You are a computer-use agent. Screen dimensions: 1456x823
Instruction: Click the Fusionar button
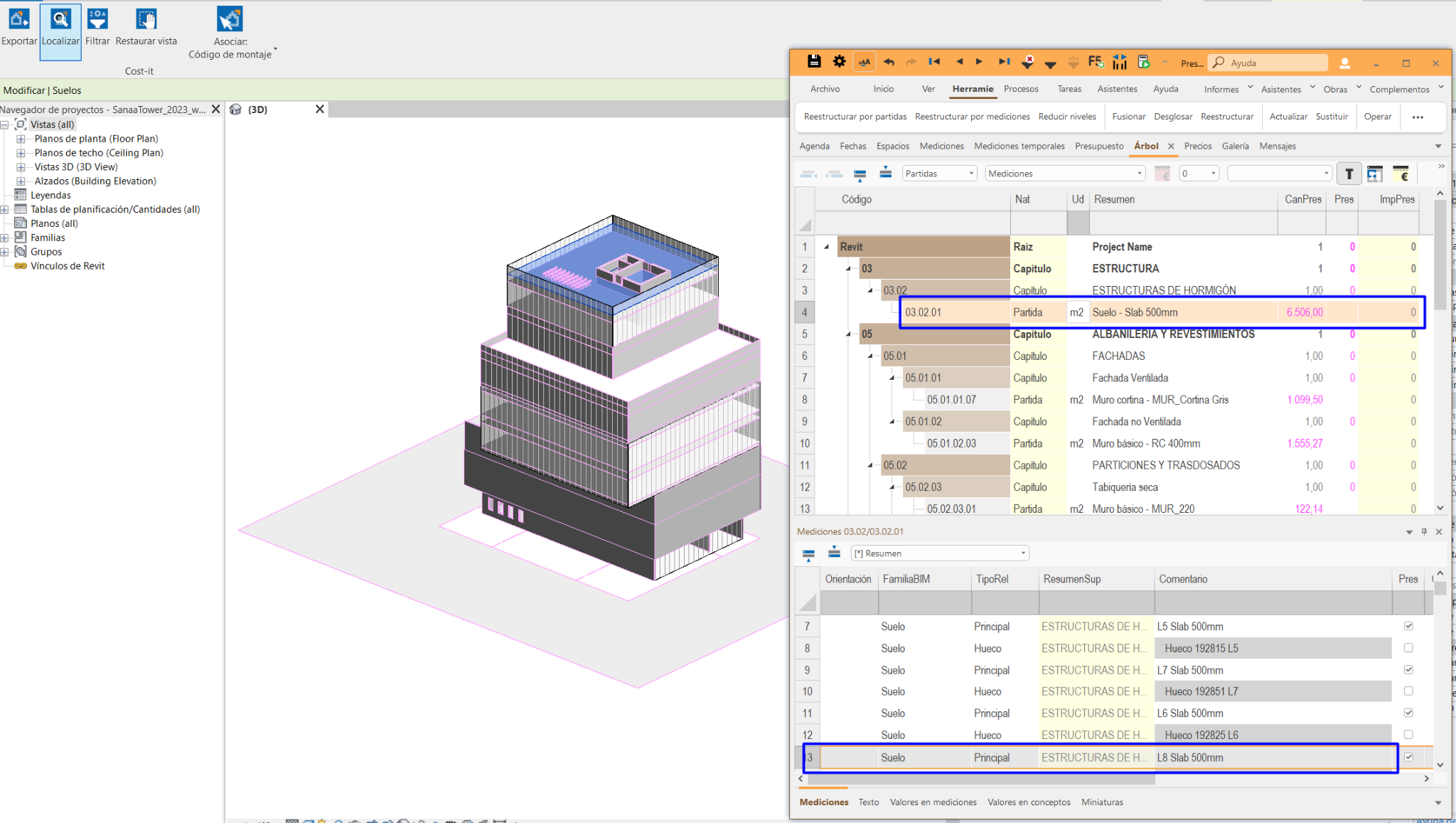pyautogui.click(x=1129, y=117)
